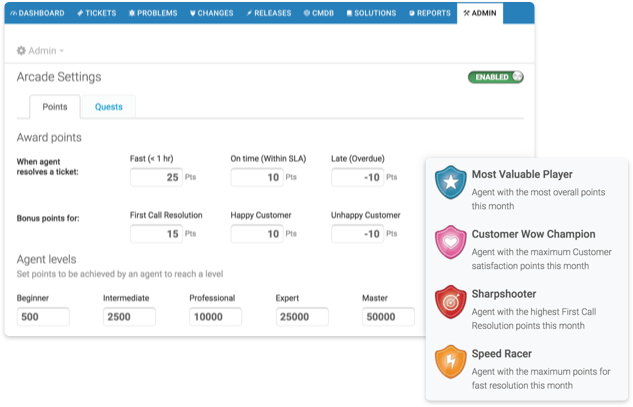
Task: Click the Late (Overdue) points field
Action: click(356, 177)
